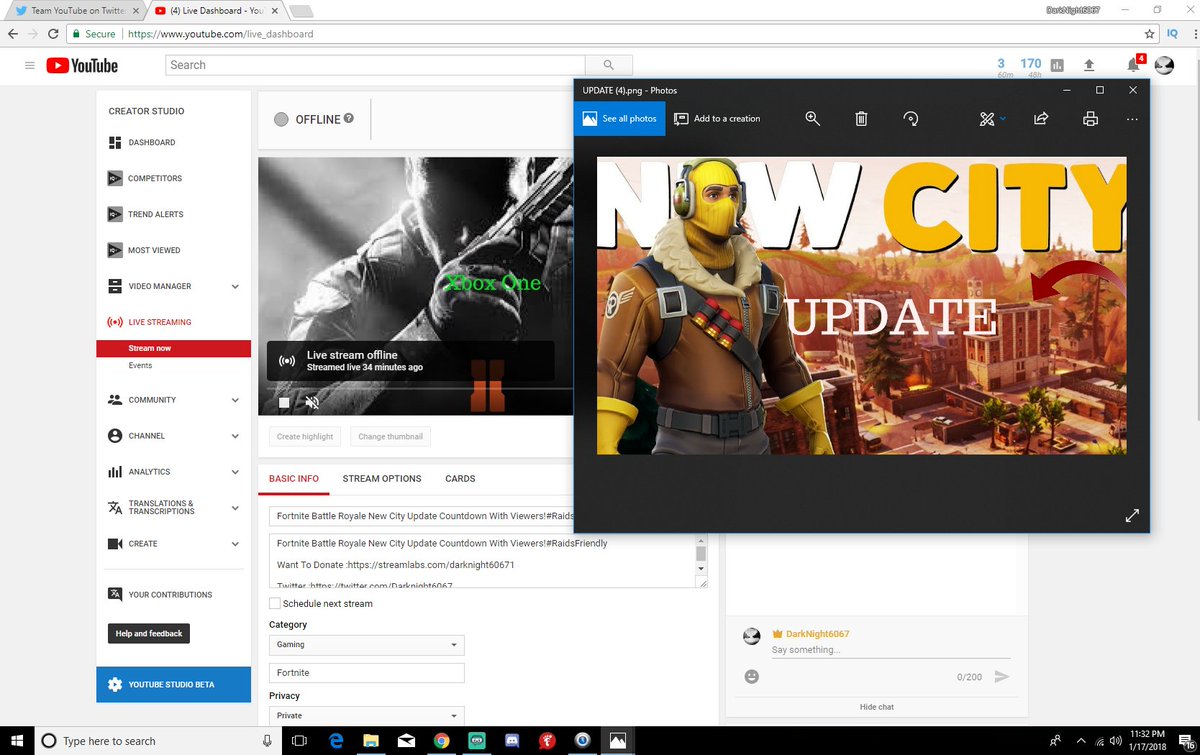The image size is (1200, 755).
Task: Open the Photos three-dot more menu
Action: click(1132, 118)
